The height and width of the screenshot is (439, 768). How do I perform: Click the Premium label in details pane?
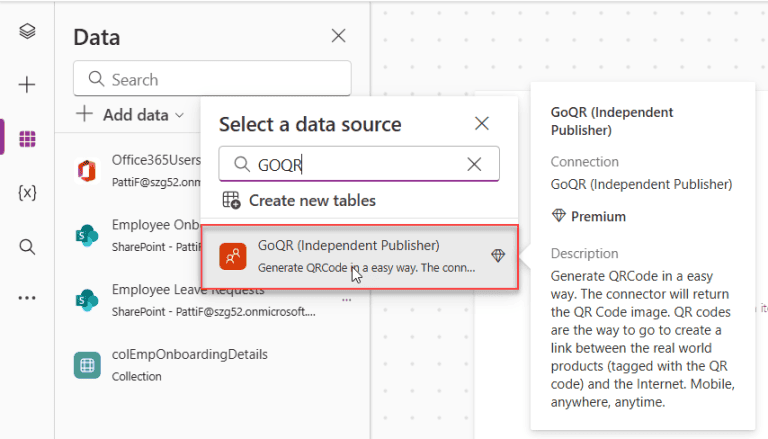[x=598, y=217]
